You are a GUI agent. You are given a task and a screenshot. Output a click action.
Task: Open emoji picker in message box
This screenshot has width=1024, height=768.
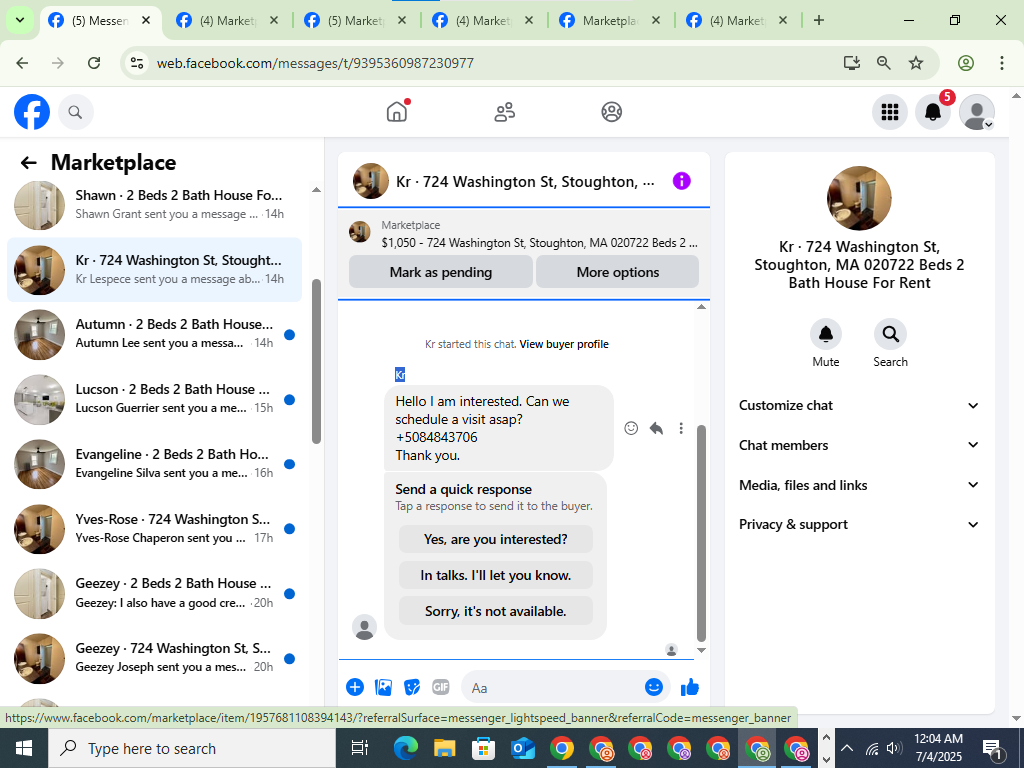tap(654, 687)
